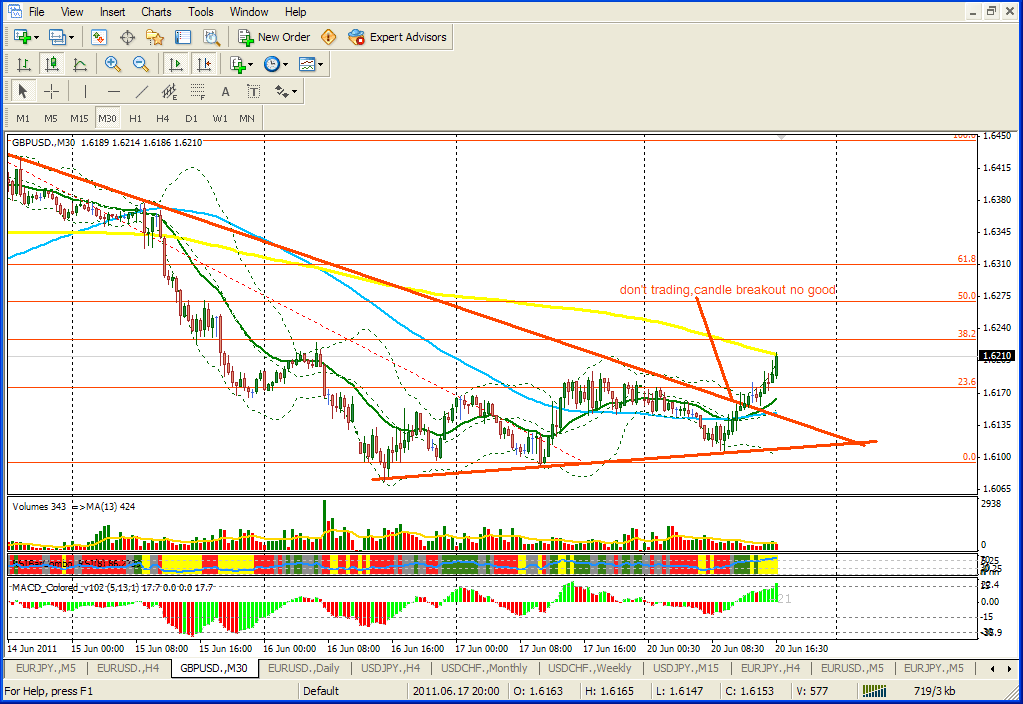Image resolution: width=1023 pixels, height=704 pixels.
Task: Switch chart to bar chart mode
Action: pos(23,64)
